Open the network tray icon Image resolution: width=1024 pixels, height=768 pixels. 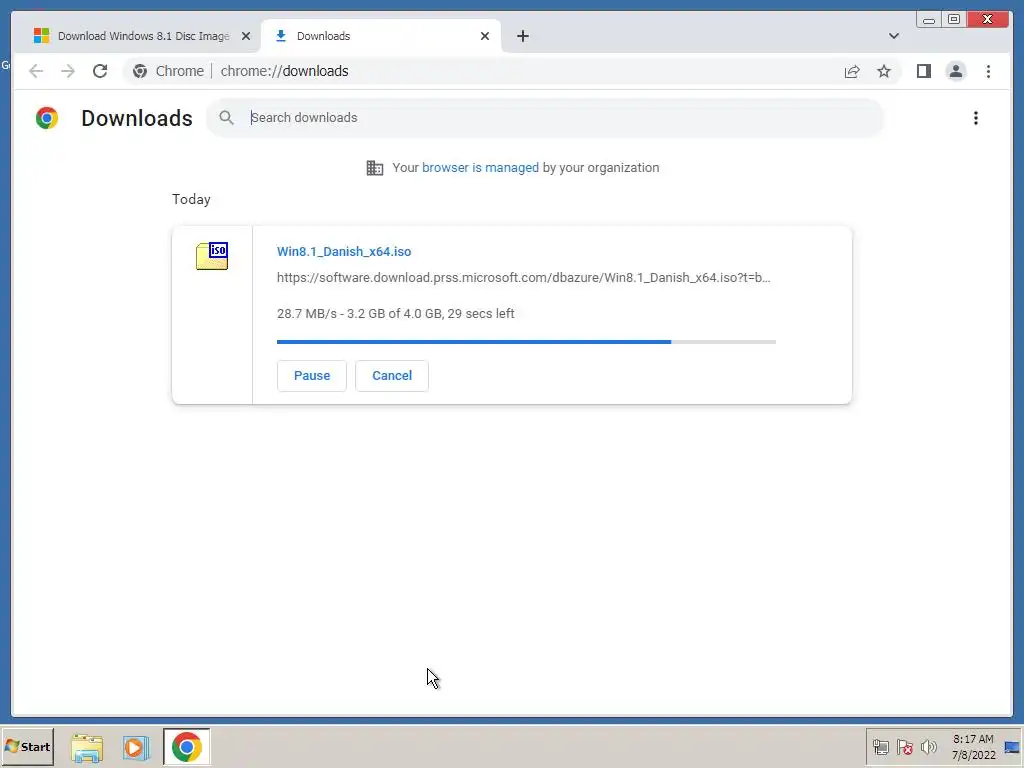point(880,747)
